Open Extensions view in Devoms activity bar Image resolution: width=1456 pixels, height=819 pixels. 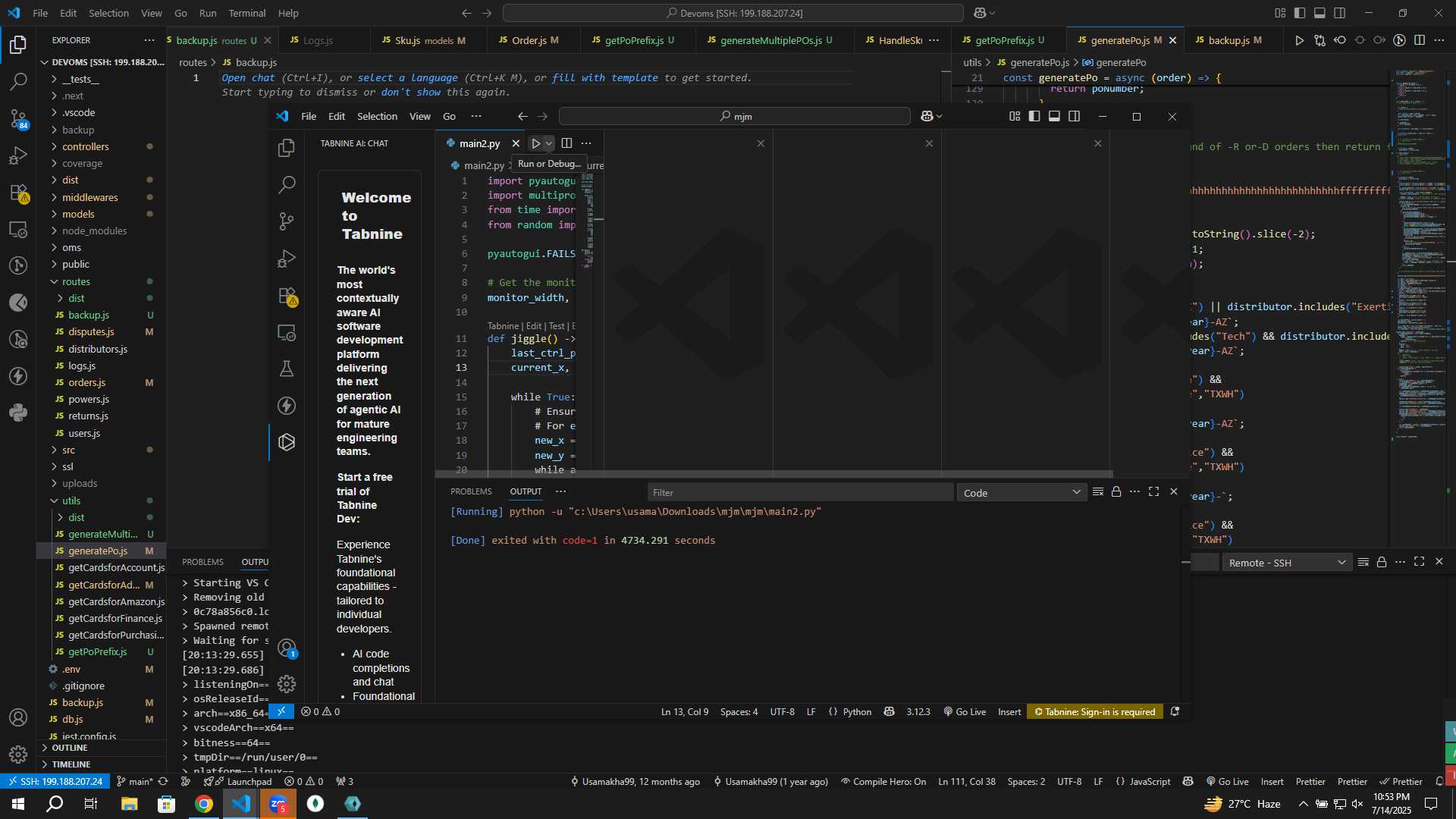18,193
